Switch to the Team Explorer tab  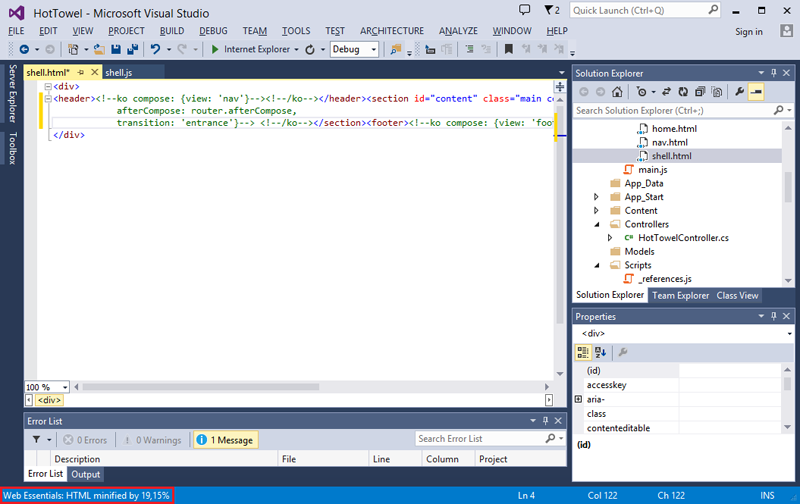pos(680,295)
